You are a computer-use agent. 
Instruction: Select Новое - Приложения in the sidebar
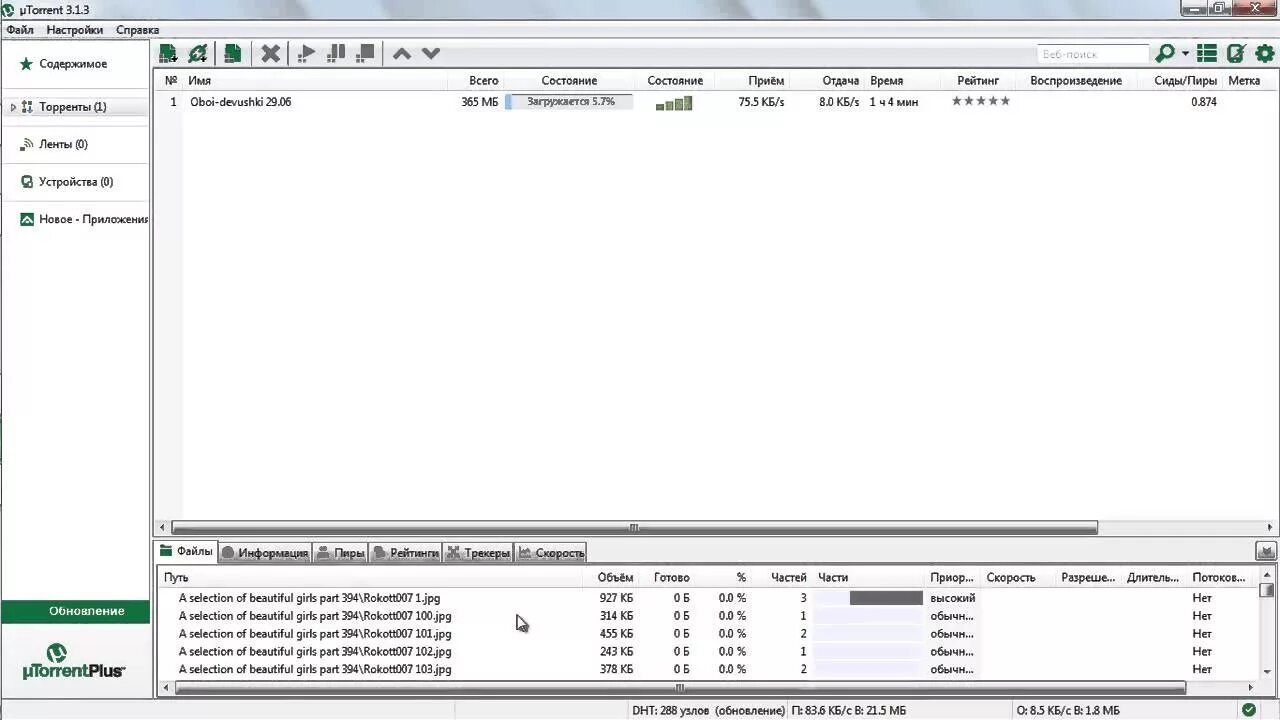pyautogui.click(x=84, y=219)
